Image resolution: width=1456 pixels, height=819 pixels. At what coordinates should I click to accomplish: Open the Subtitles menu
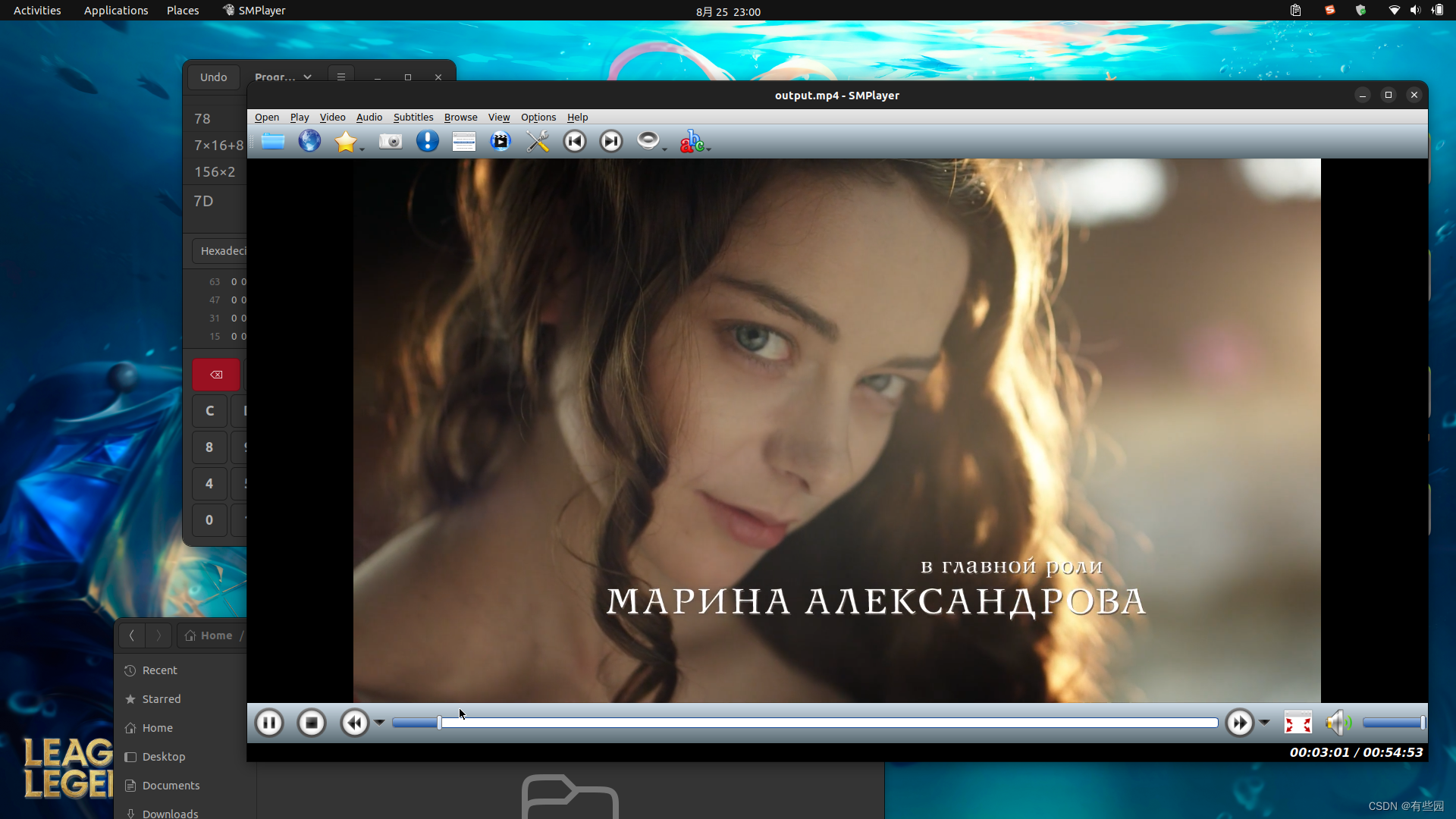click(x=413, y=117)
